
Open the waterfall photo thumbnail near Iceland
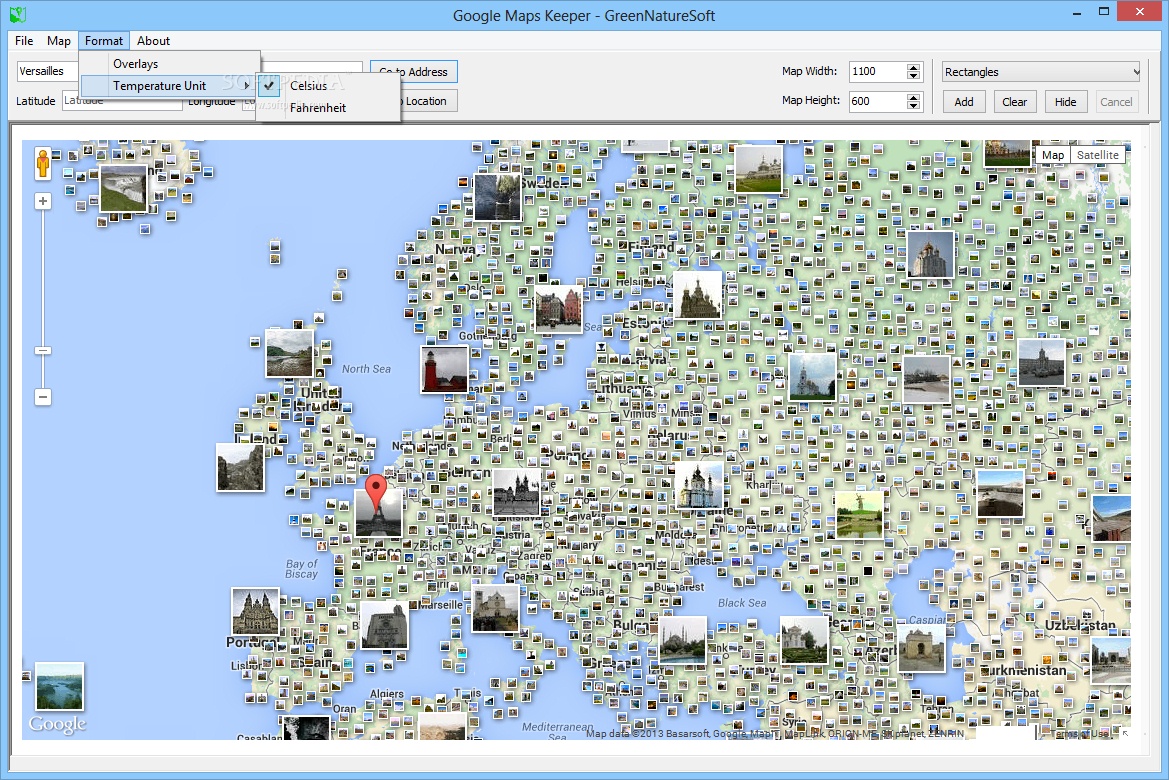click(123, 188)
